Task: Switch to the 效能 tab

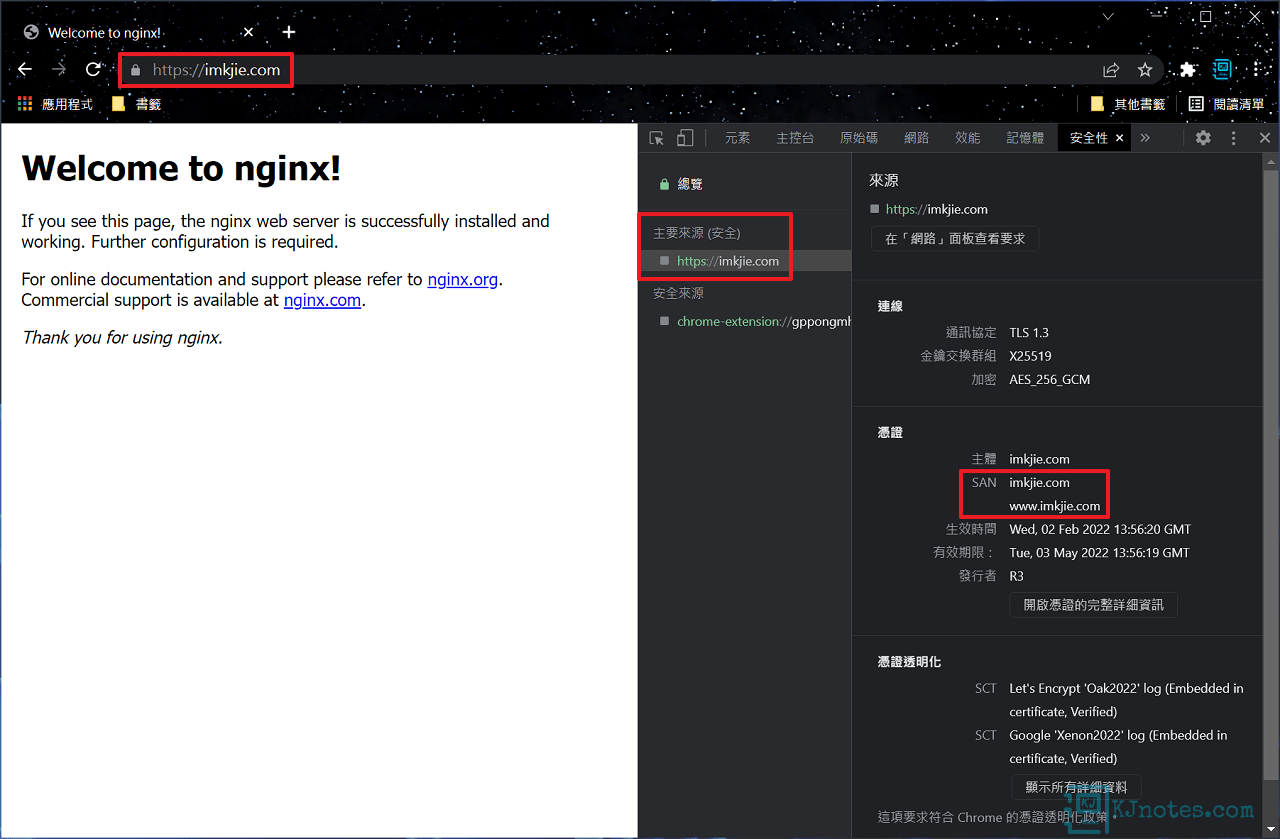Action: 968,138
